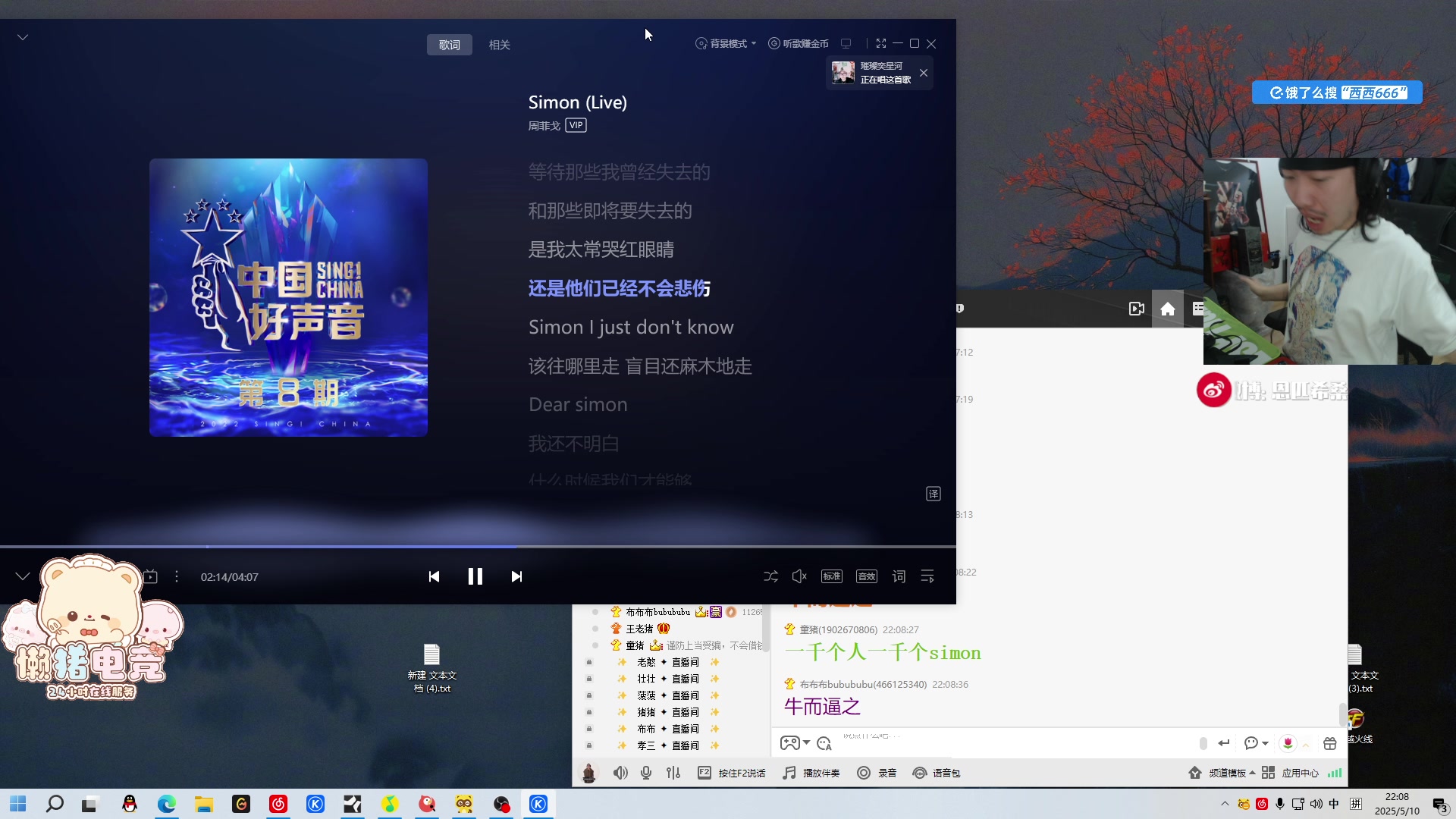Open NetEase Cloud Music taskbar icon
This screenshot has height=819, width=1456.
pos(278,804)
